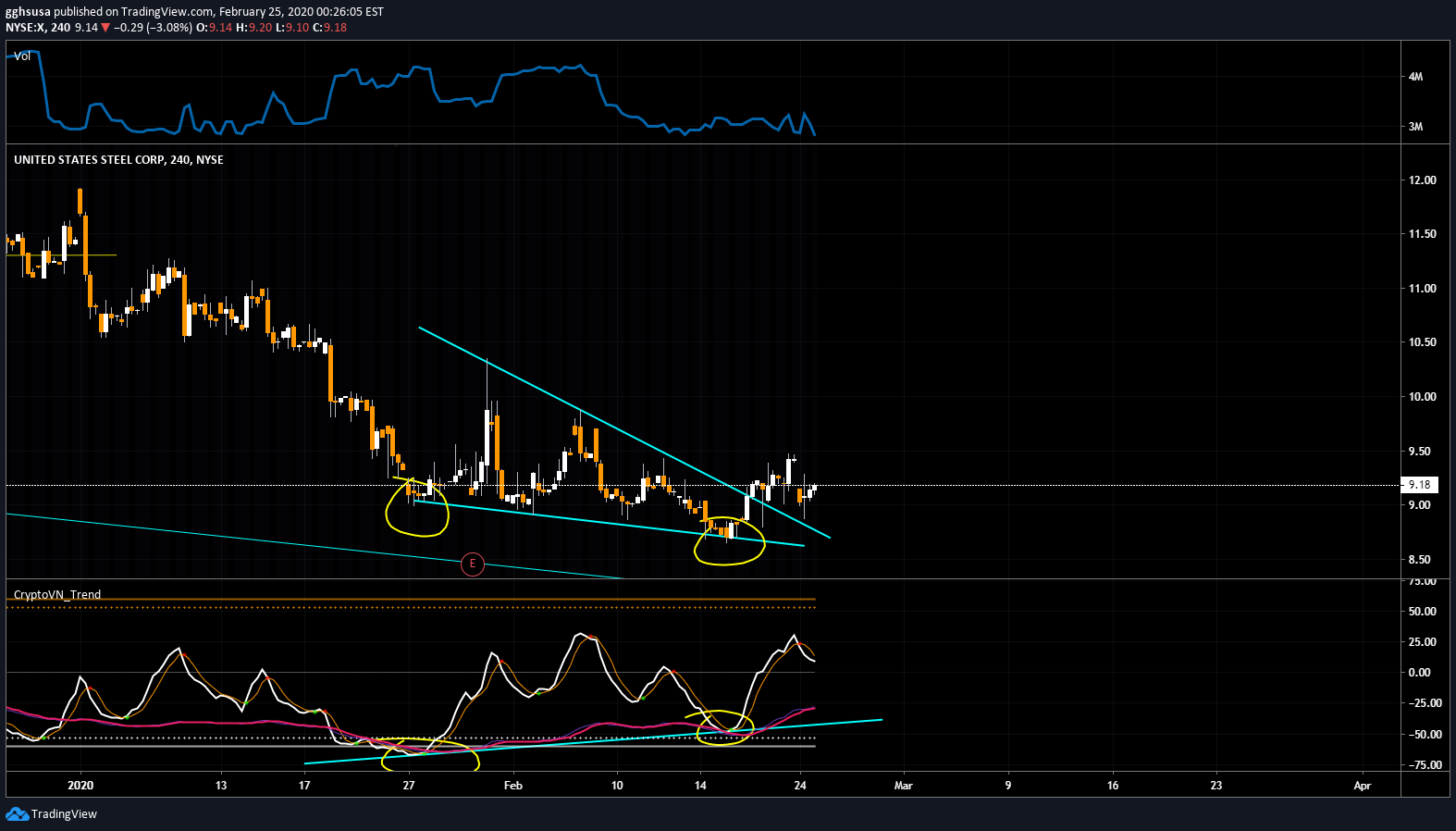Viewport: 1456px width, 831px height.
Task: Click the indicator axis label 0.00
Action: (1419, 673)
